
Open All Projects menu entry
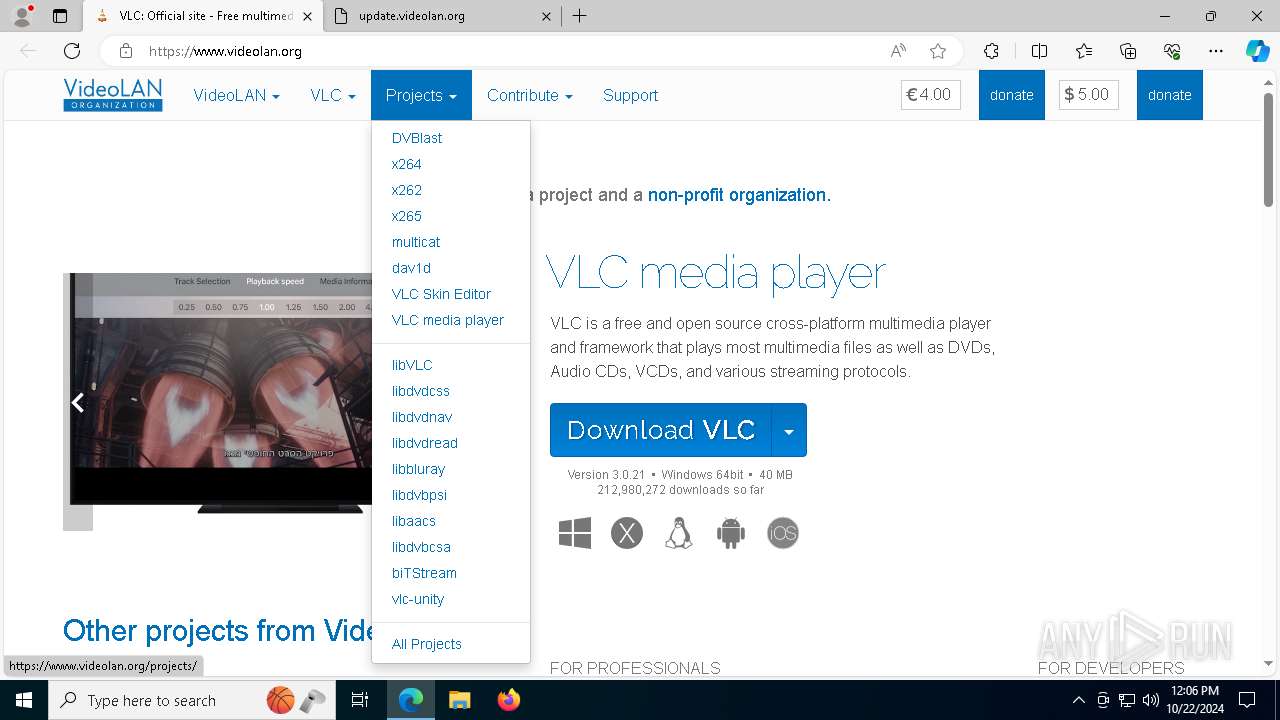(427, 644)
